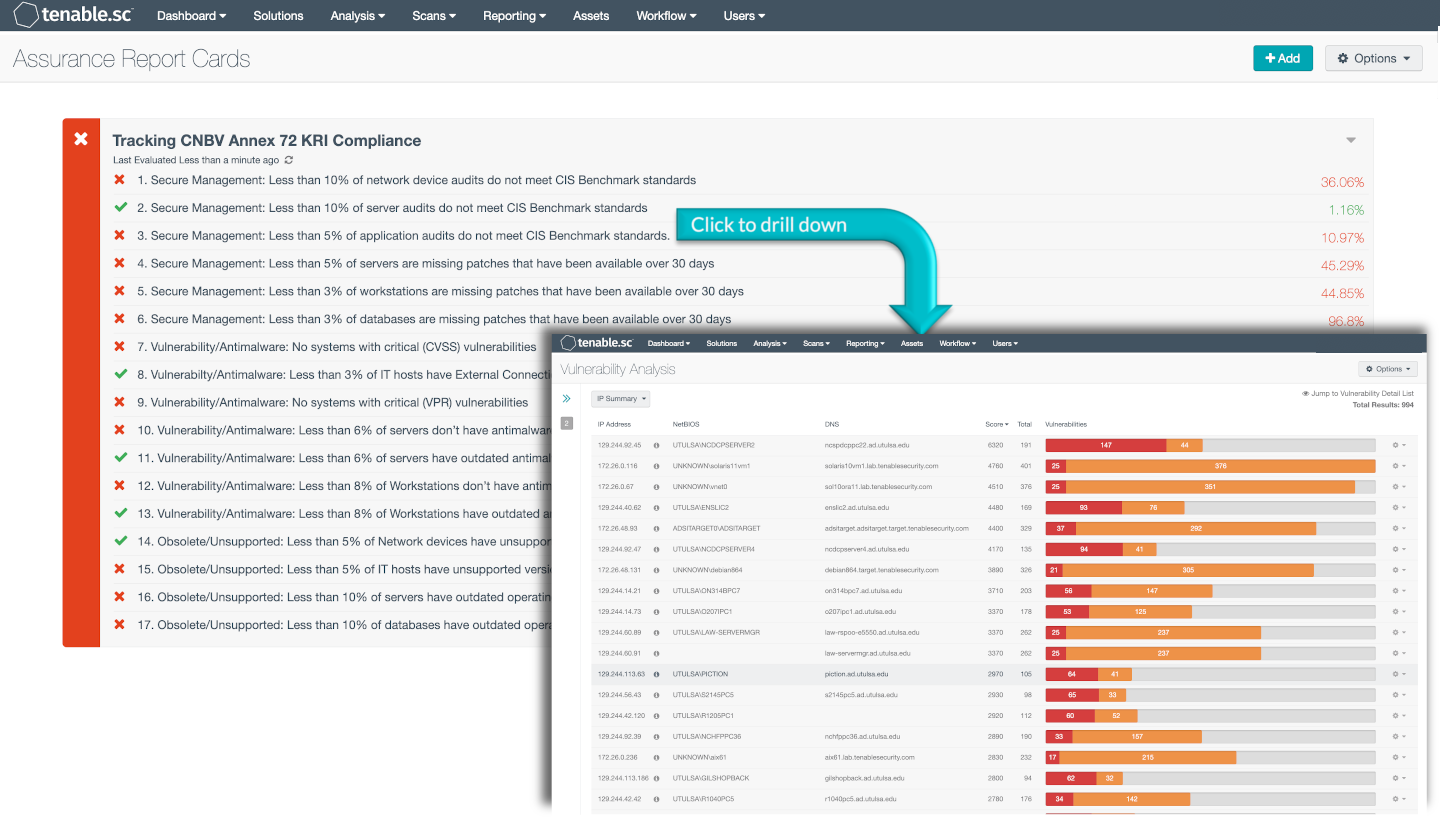Click the info icon beside IP 172.26.0.116
This screenshot has height=820, width=1440.
click(x=657, y=465)
